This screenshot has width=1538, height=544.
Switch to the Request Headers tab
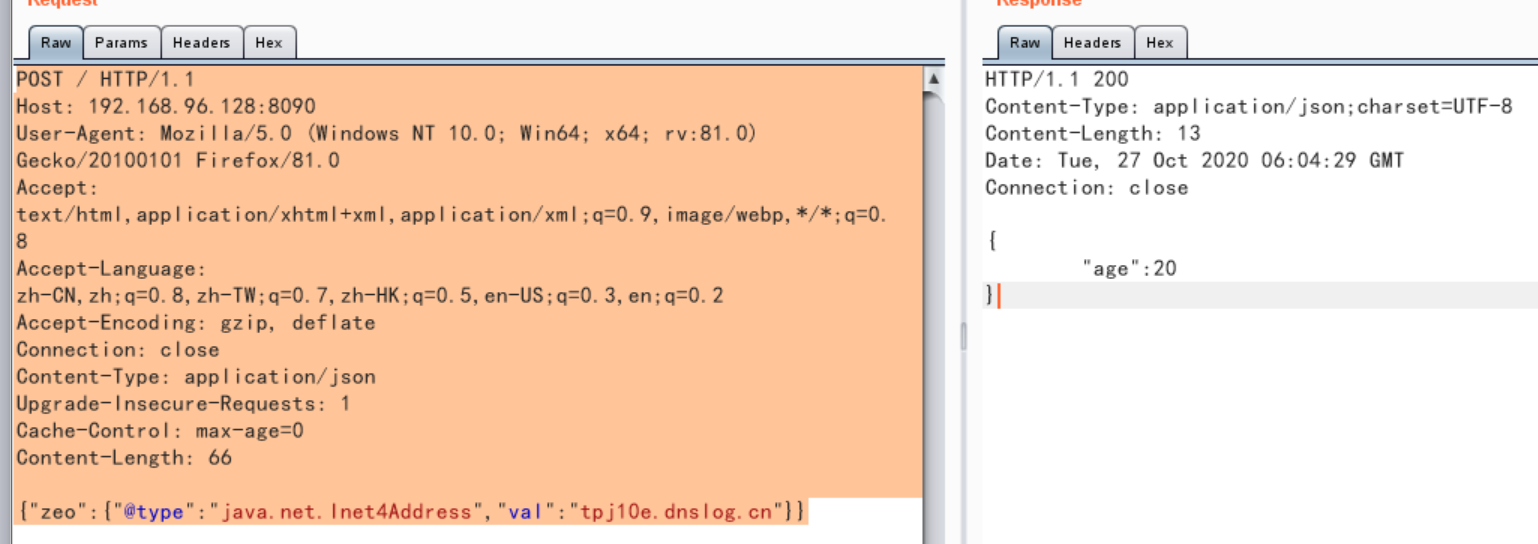pos(201,43)
